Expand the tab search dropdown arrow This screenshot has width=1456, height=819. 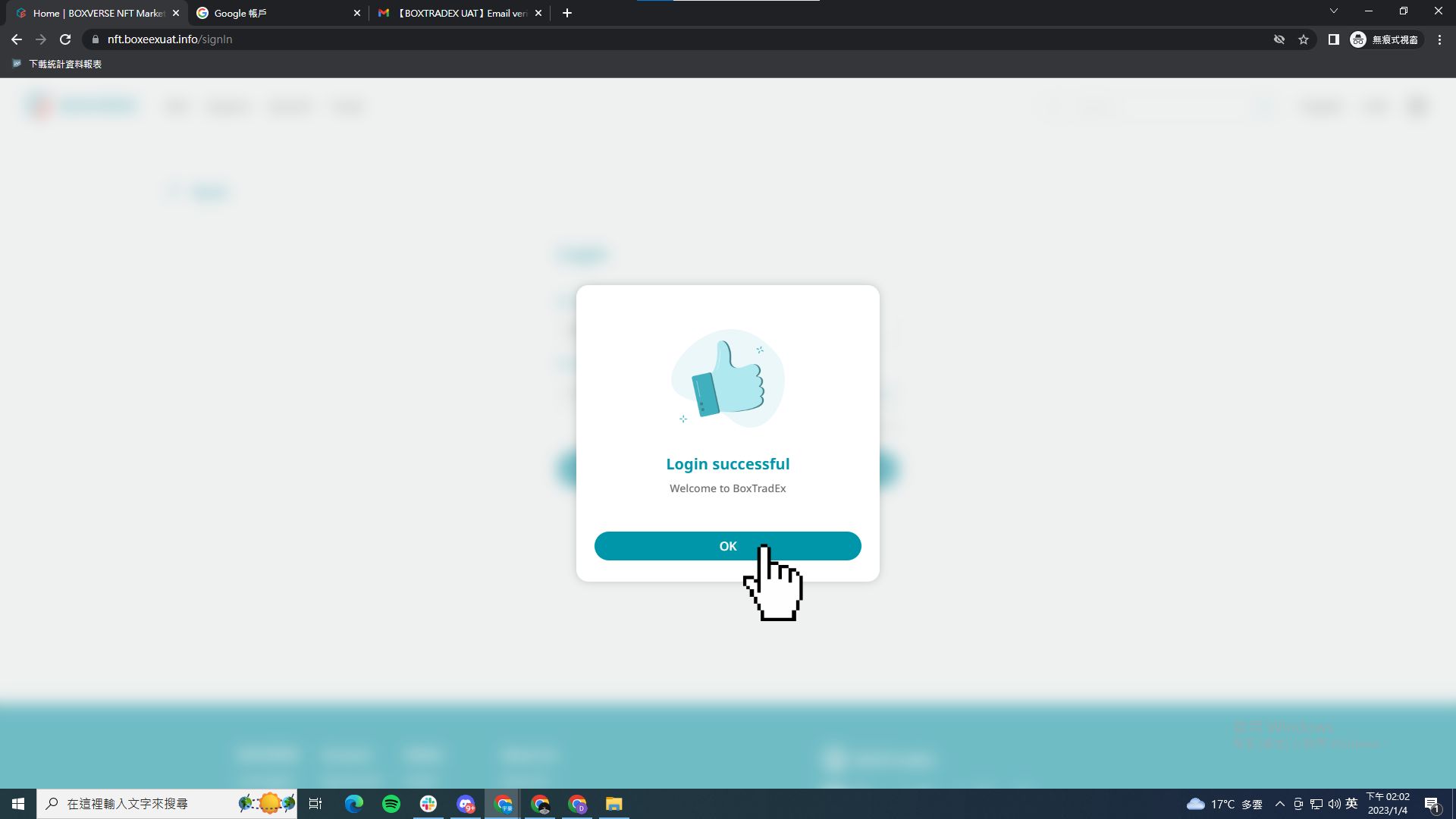click(x=1333, y=11)
